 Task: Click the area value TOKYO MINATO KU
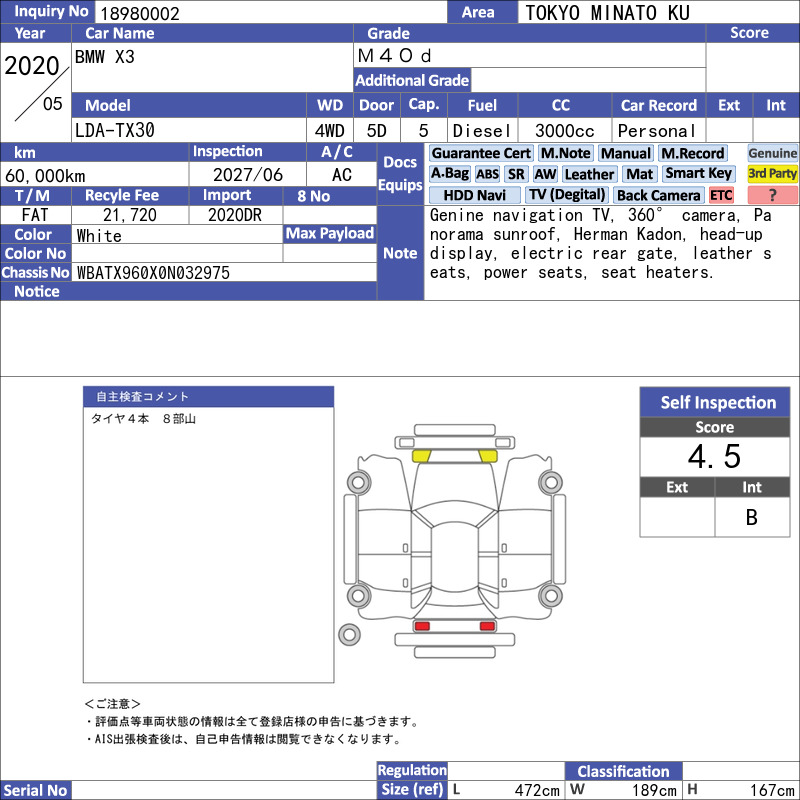(x=607, y=13)
